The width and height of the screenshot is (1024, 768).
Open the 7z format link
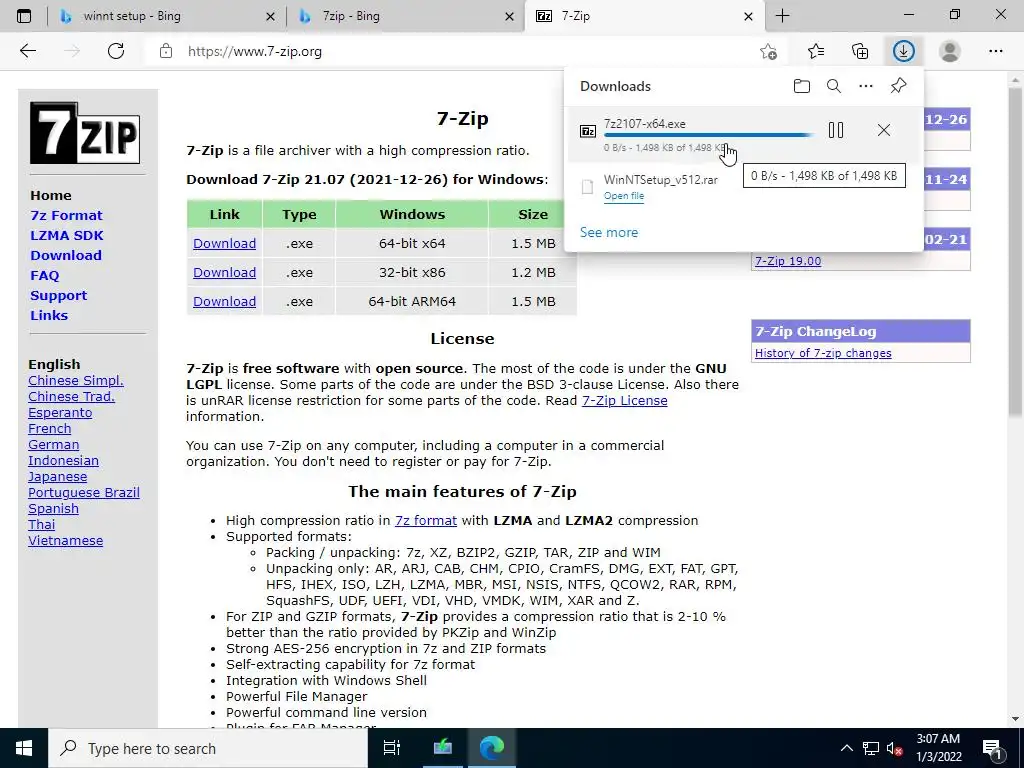click(426, 520)
